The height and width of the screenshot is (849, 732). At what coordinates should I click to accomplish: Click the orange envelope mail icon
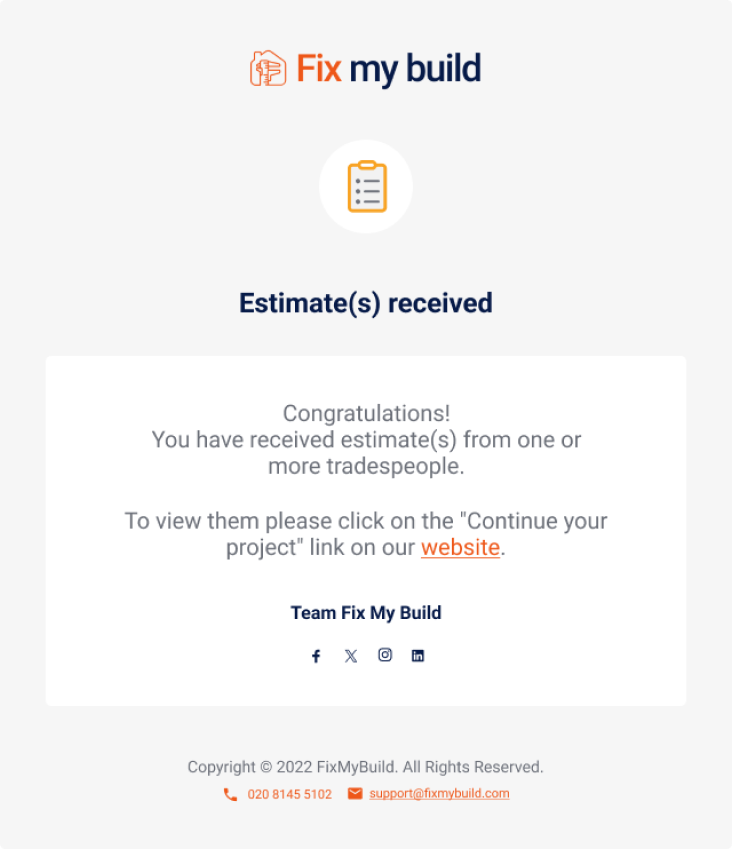point(355,793)
